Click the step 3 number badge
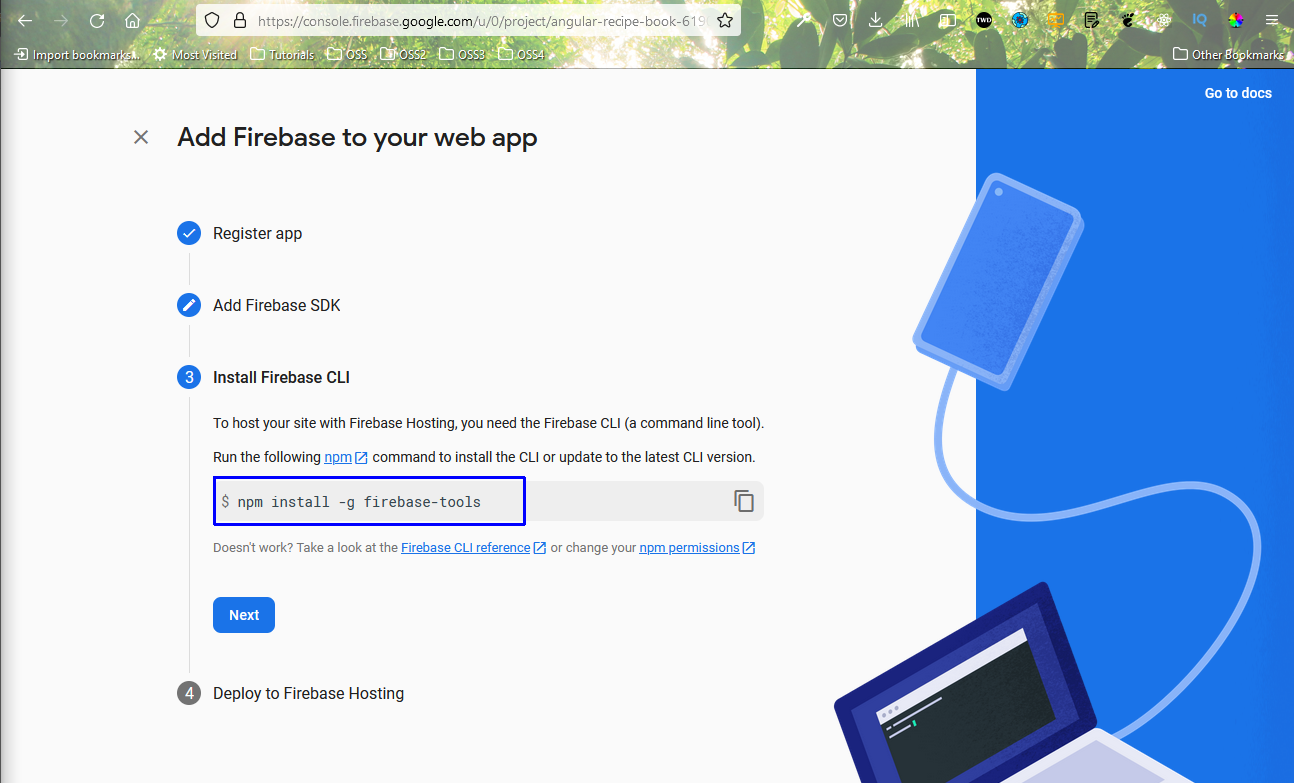 [x=189, y=377]
